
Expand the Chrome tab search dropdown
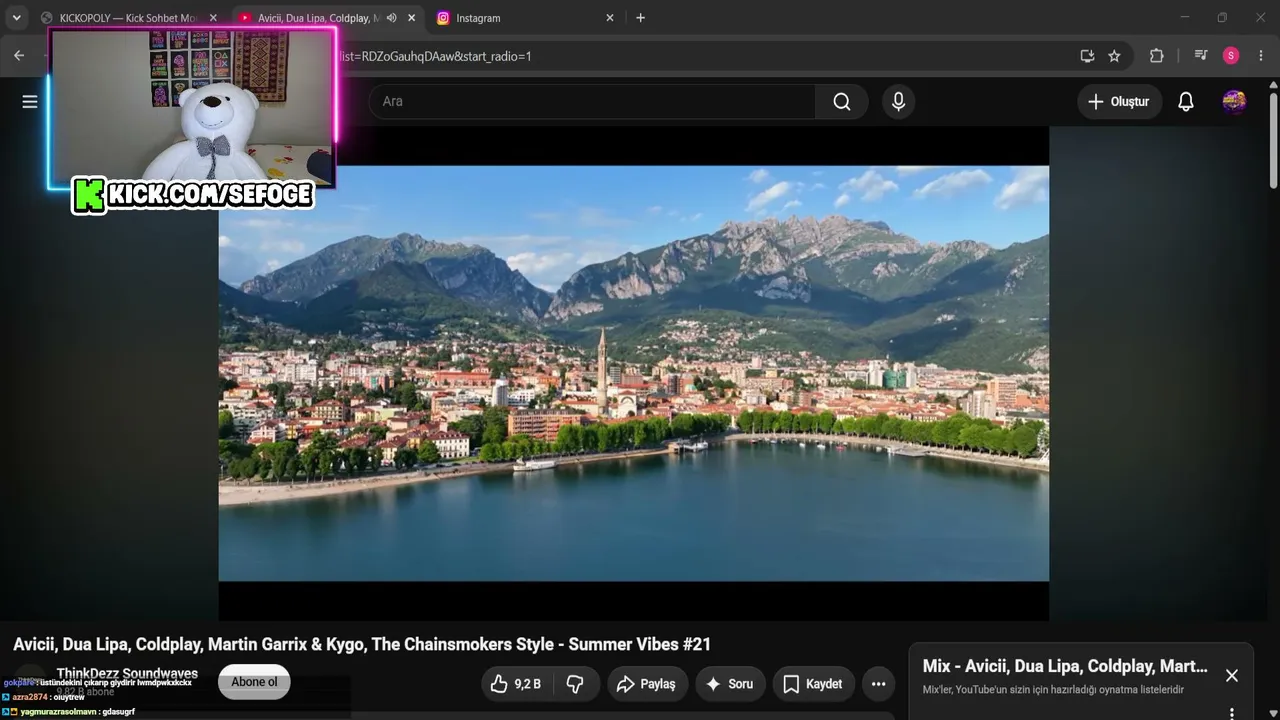(x=16, y=18)
